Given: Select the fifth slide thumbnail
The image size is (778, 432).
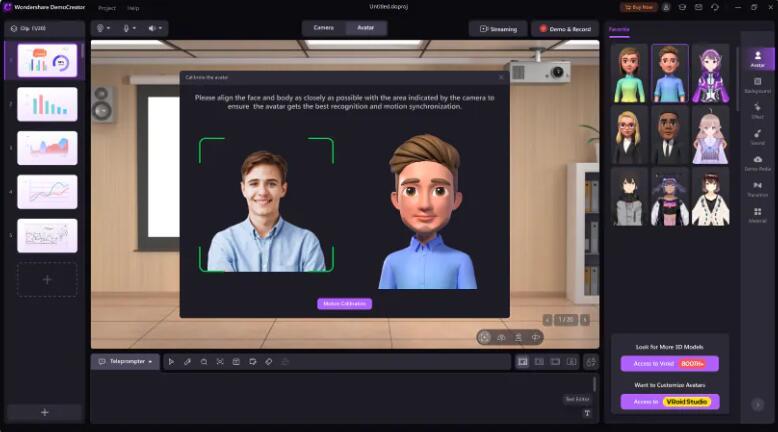Looking at the screenshot, I should pos(47,236).
